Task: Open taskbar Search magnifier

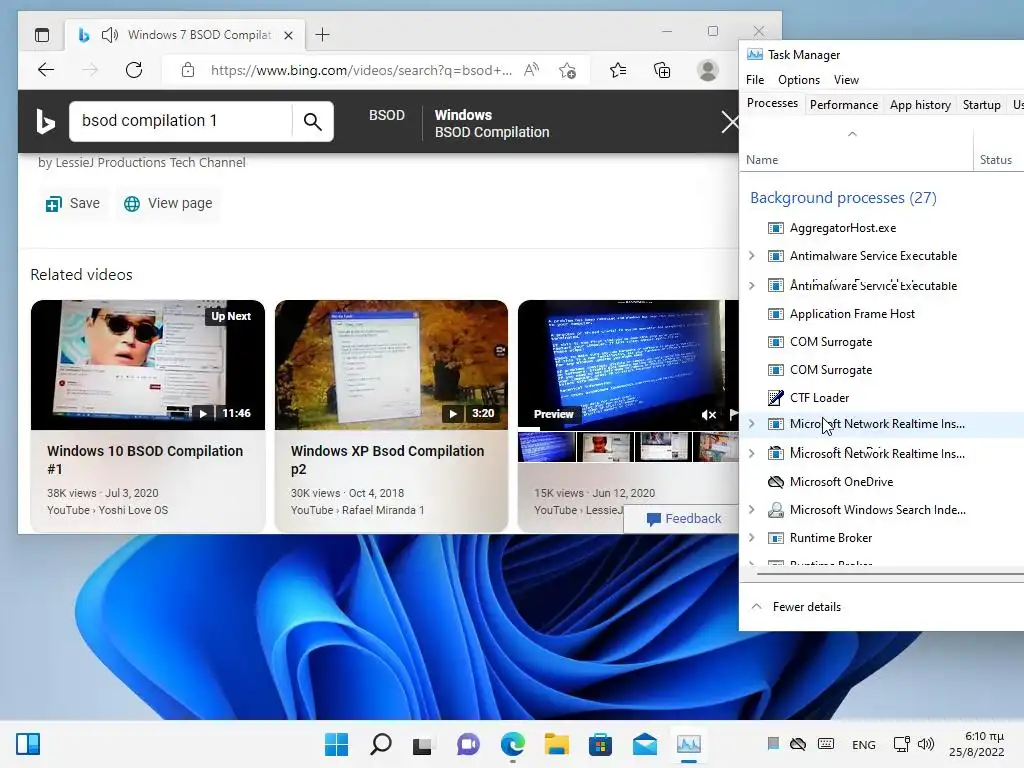Action: [381, 744]
